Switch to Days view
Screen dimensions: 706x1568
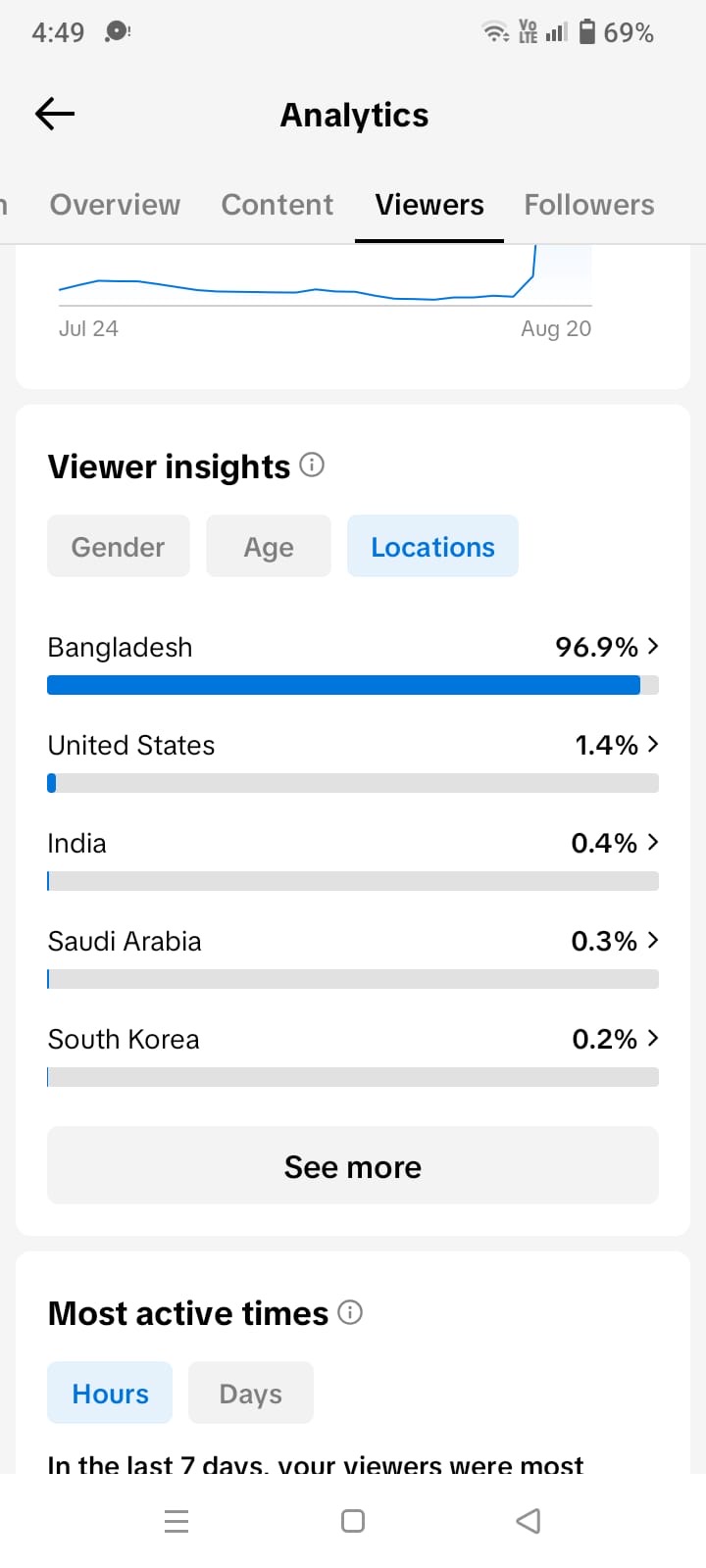pos(251,1393)
